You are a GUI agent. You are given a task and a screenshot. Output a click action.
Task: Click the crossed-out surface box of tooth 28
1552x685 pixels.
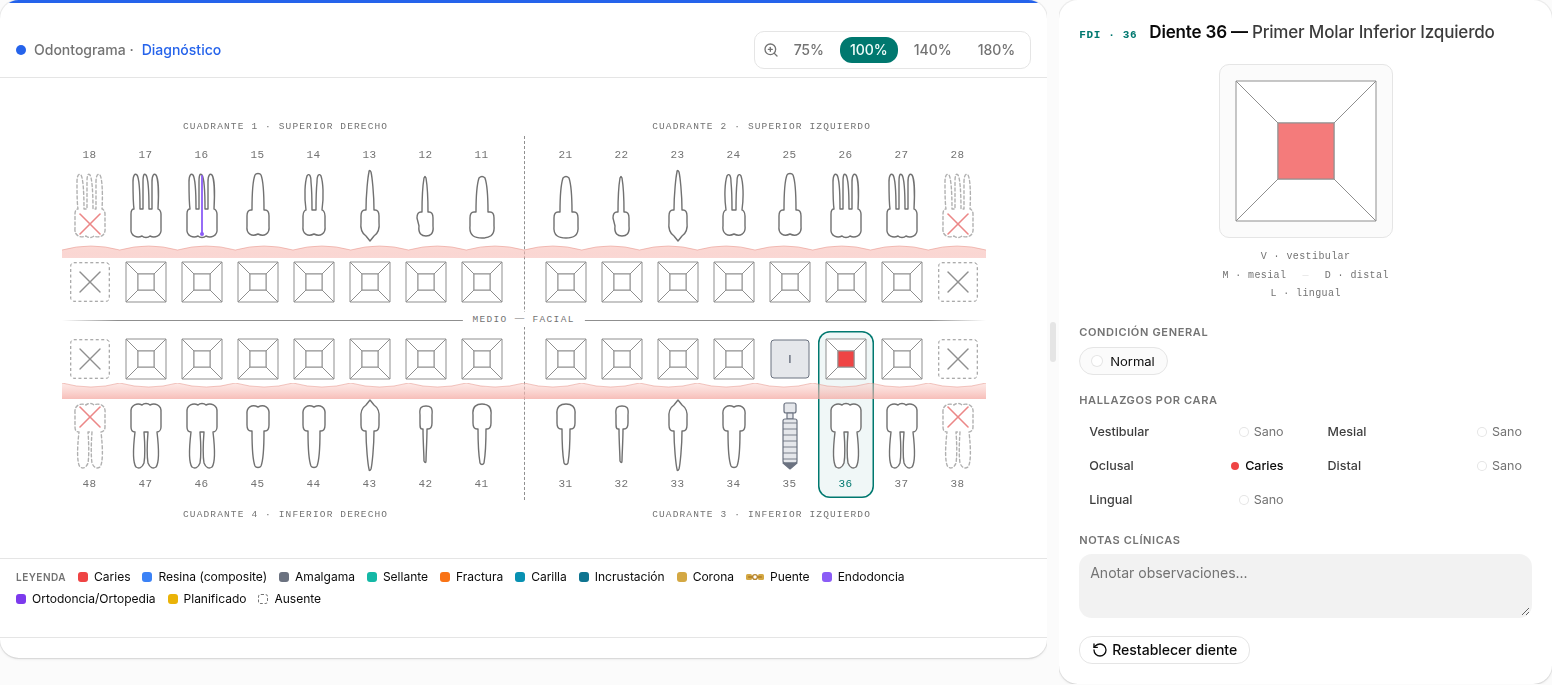point(958,282)
